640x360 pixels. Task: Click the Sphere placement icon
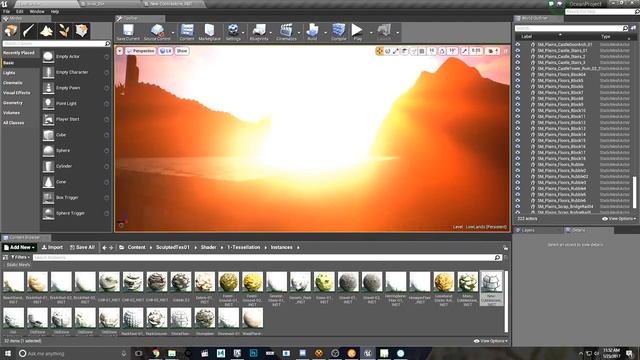[48, 151]
